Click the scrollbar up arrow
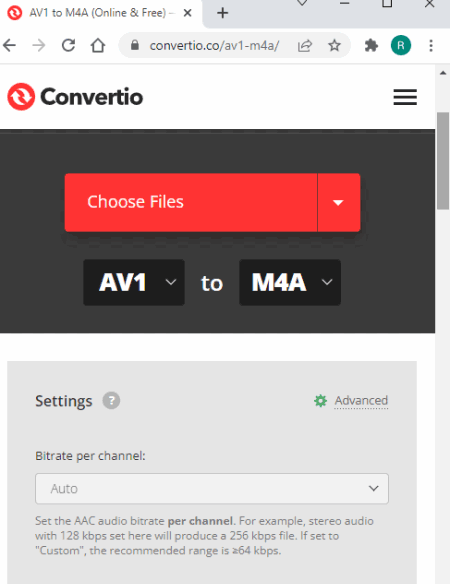This screenshot has width=450, height=584. (x=443, y=73)
